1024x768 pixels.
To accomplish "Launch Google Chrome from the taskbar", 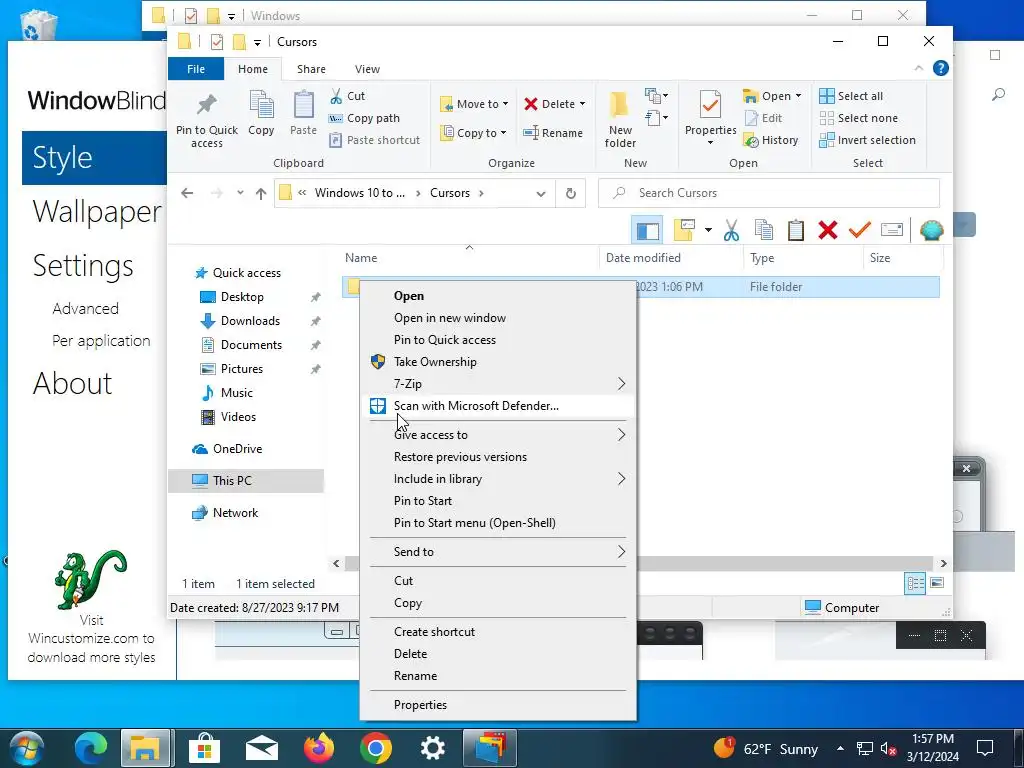I will (376, 748).
